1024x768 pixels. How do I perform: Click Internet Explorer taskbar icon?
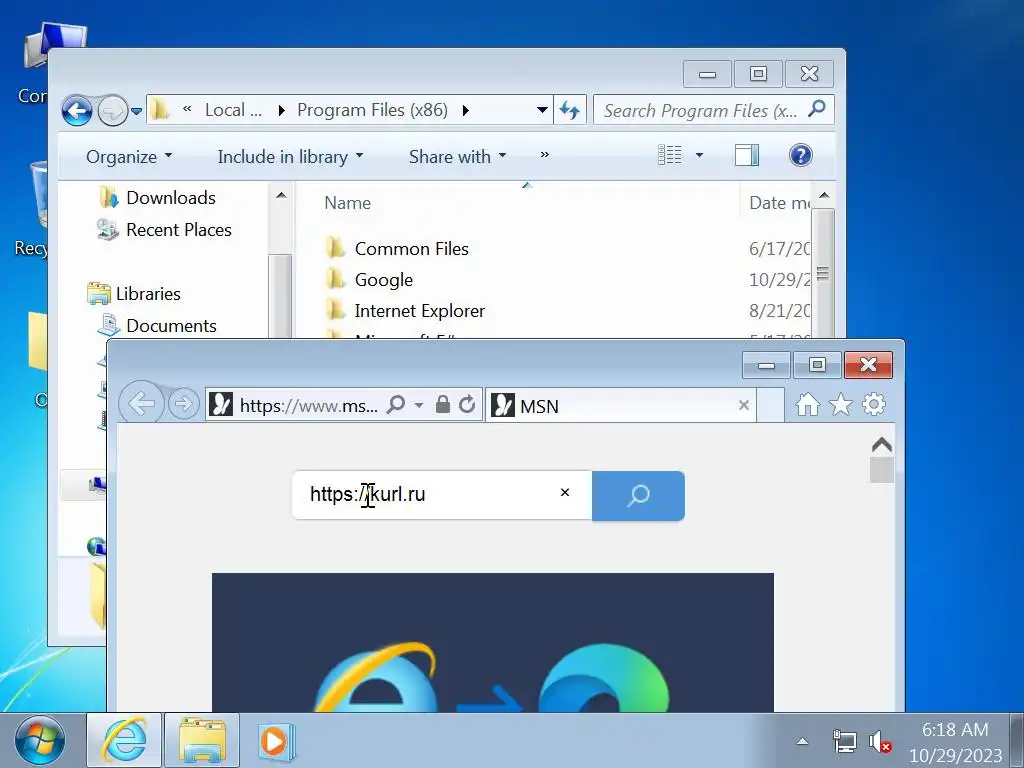point(124,741)
